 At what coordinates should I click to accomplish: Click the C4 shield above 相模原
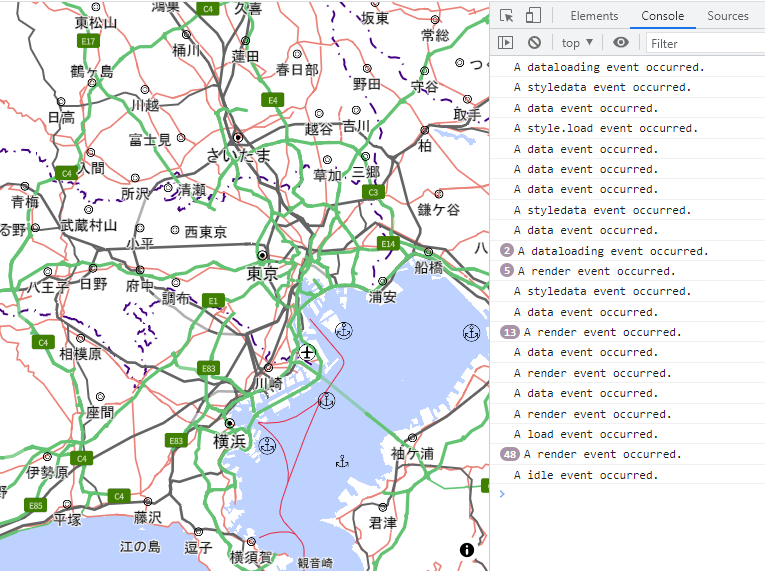(43, 342)
